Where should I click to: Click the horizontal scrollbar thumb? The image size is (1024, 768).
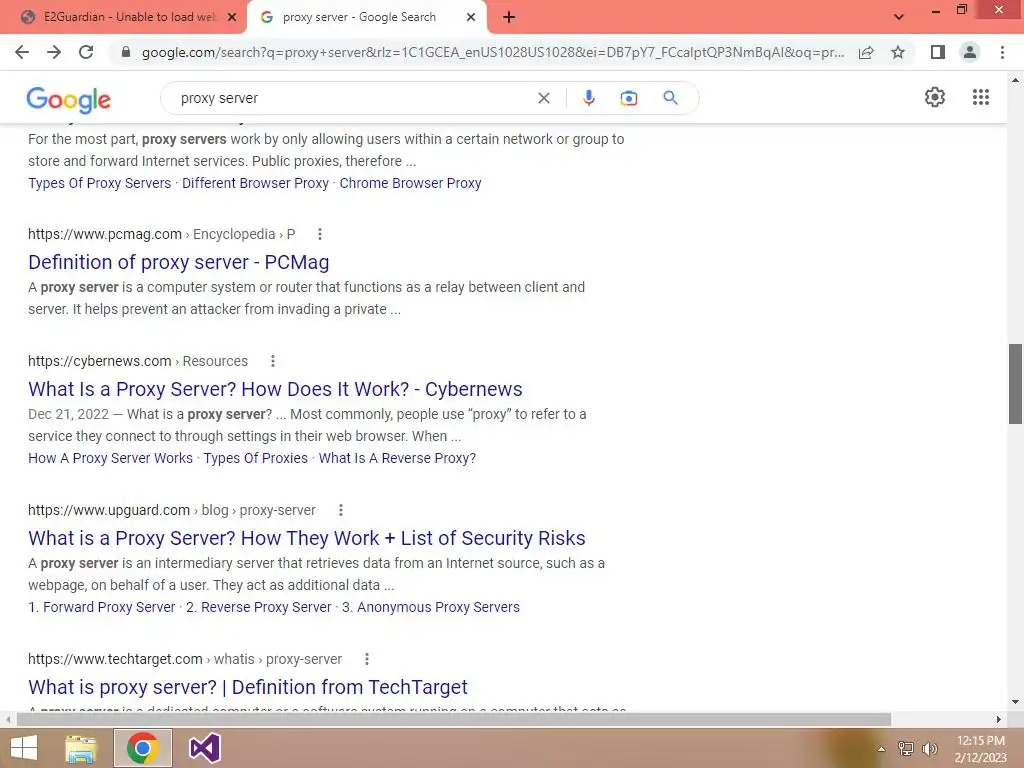[453, 719]
